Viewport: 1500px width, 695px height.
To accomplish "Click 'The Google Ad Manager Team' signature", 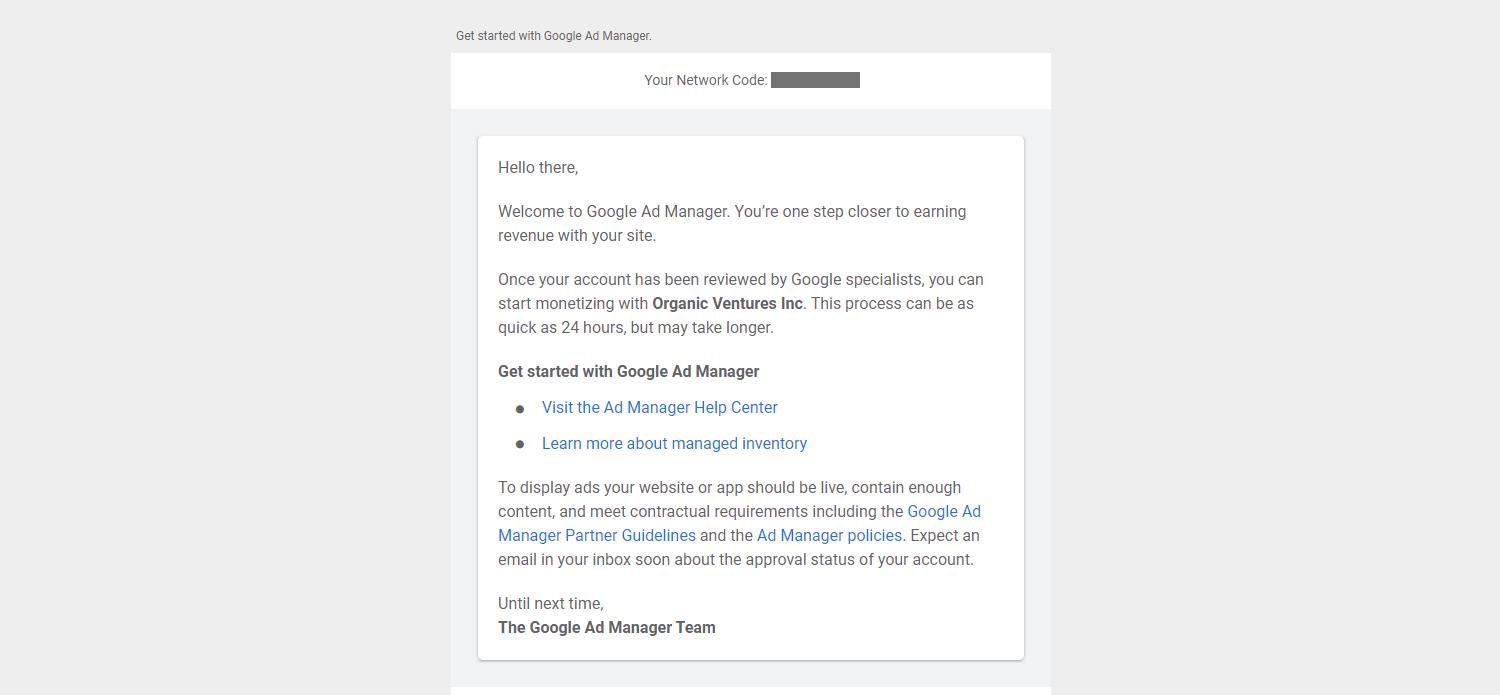I will coord(606,627).
